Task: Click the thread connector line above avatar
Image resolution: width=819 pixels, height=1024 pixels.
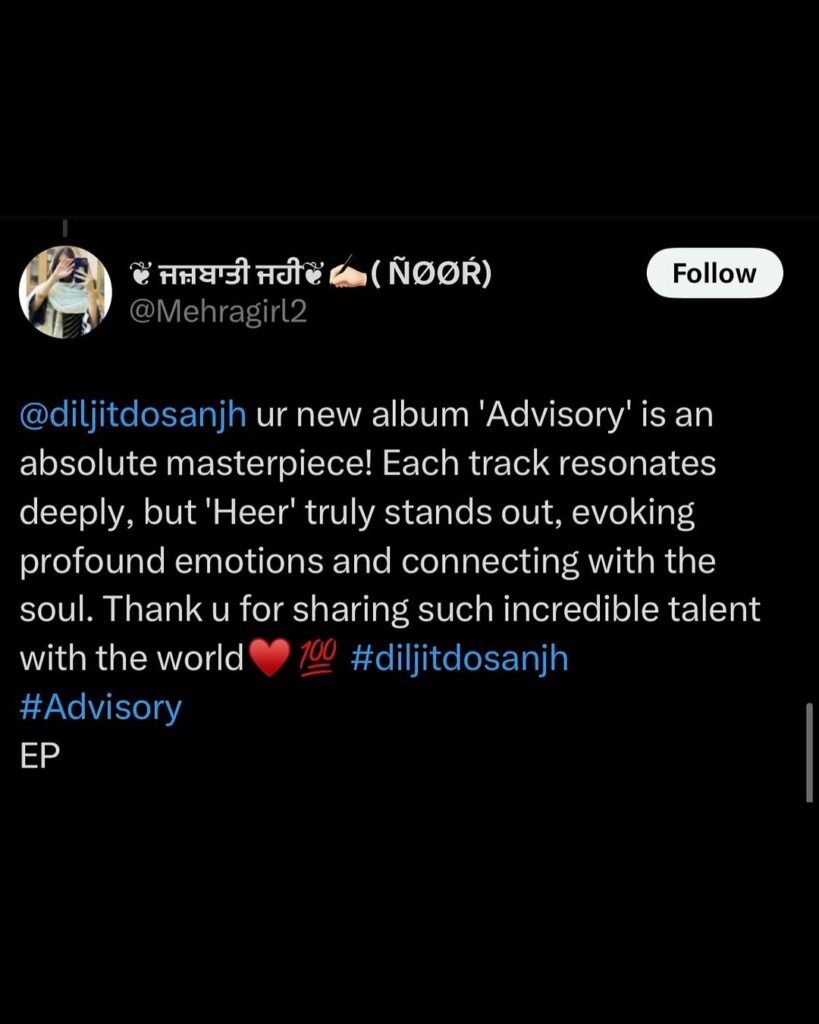Action: [x=65, y=227]
